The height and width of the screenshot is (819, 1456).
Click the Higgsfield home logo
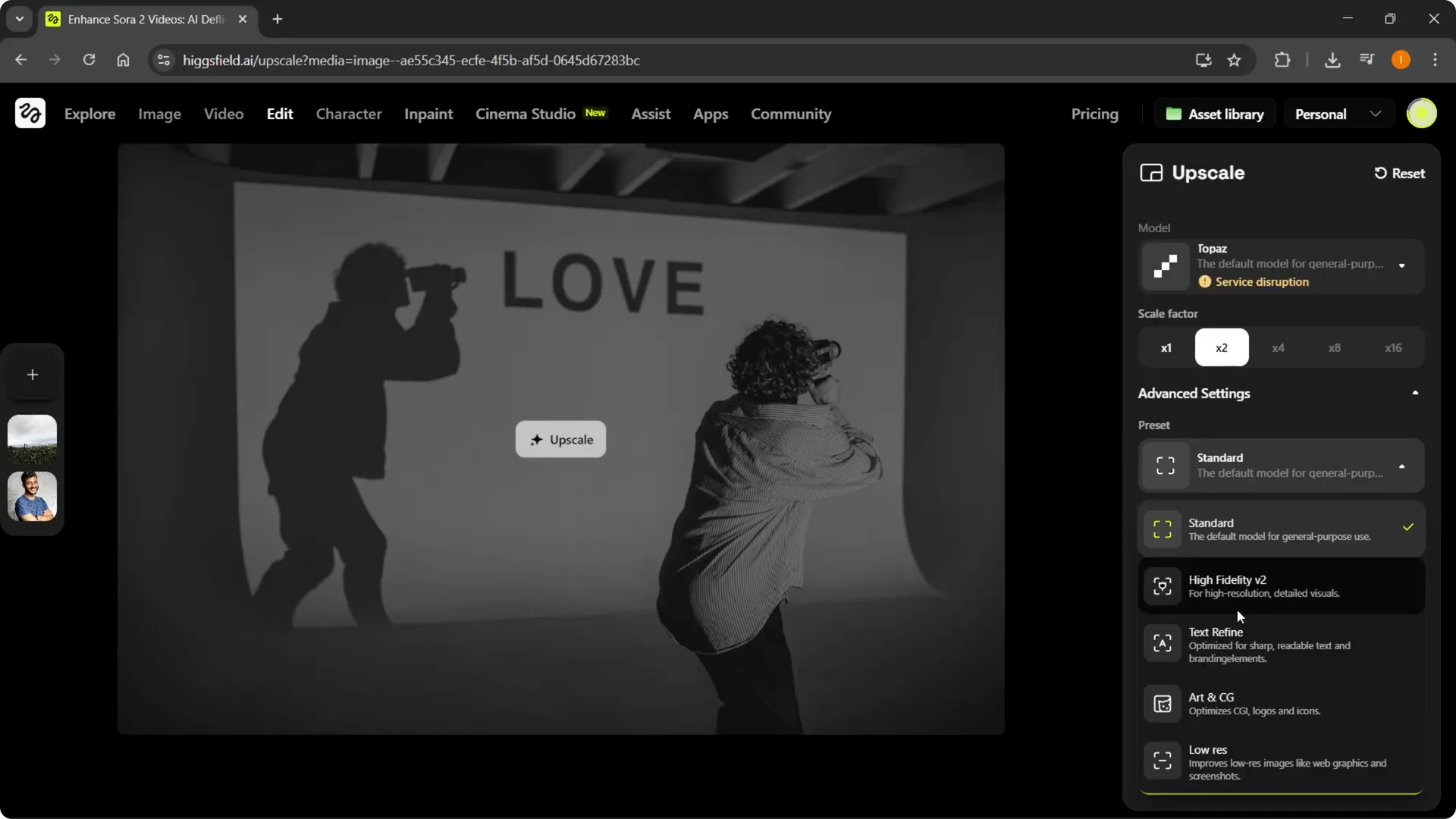(x=30, y=113)
